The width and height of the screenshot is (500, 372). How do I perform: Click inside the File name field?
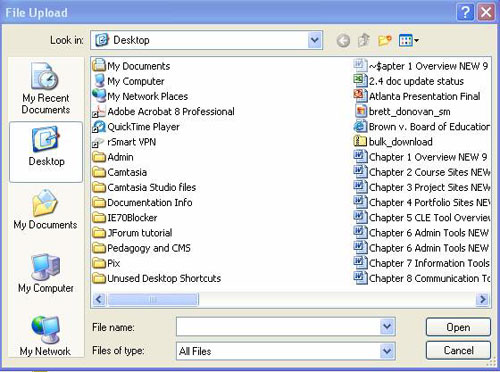point(278,327)
